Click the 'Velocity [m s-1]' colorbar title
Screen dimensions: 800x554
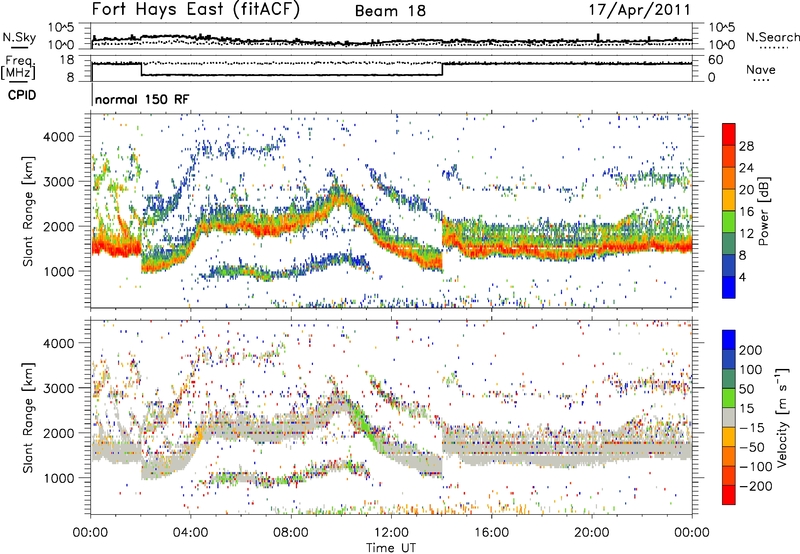[782, 417]
